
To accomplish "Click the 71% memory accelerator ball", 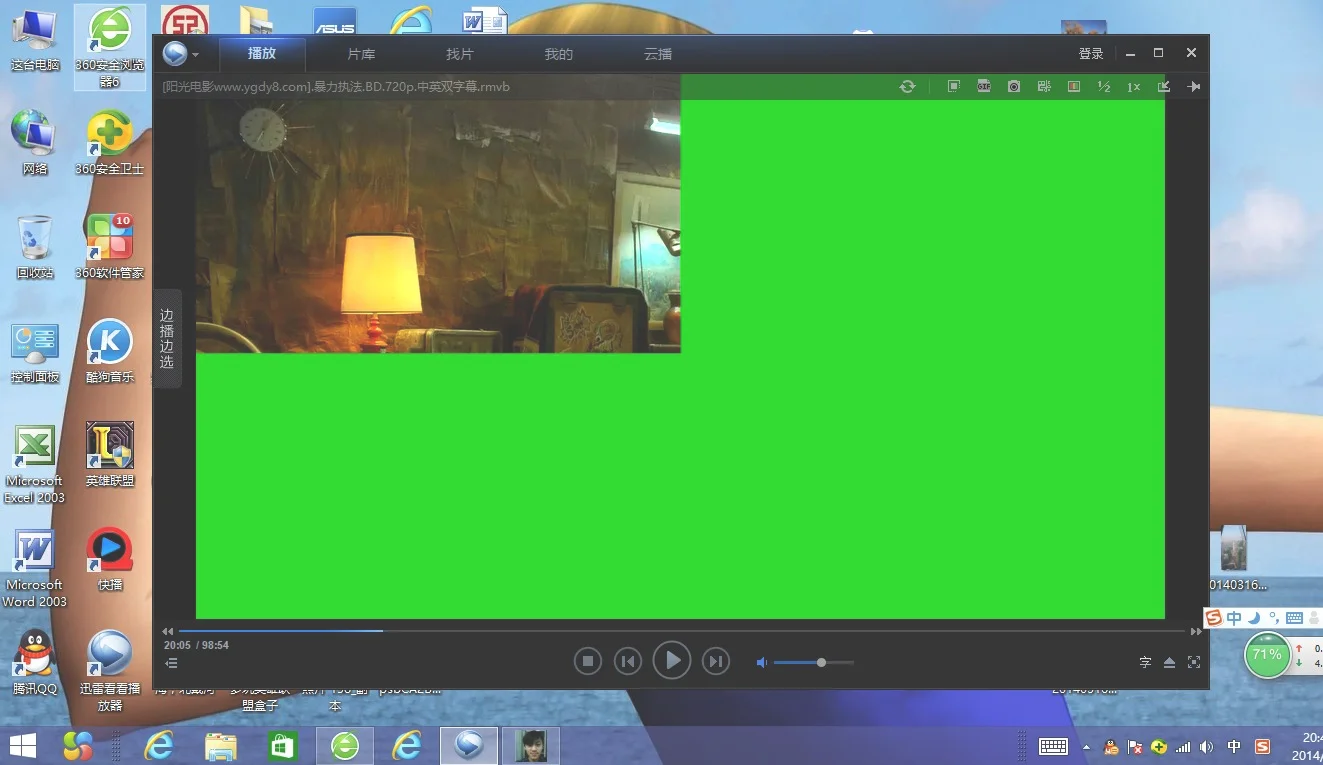I will 1267,655.
